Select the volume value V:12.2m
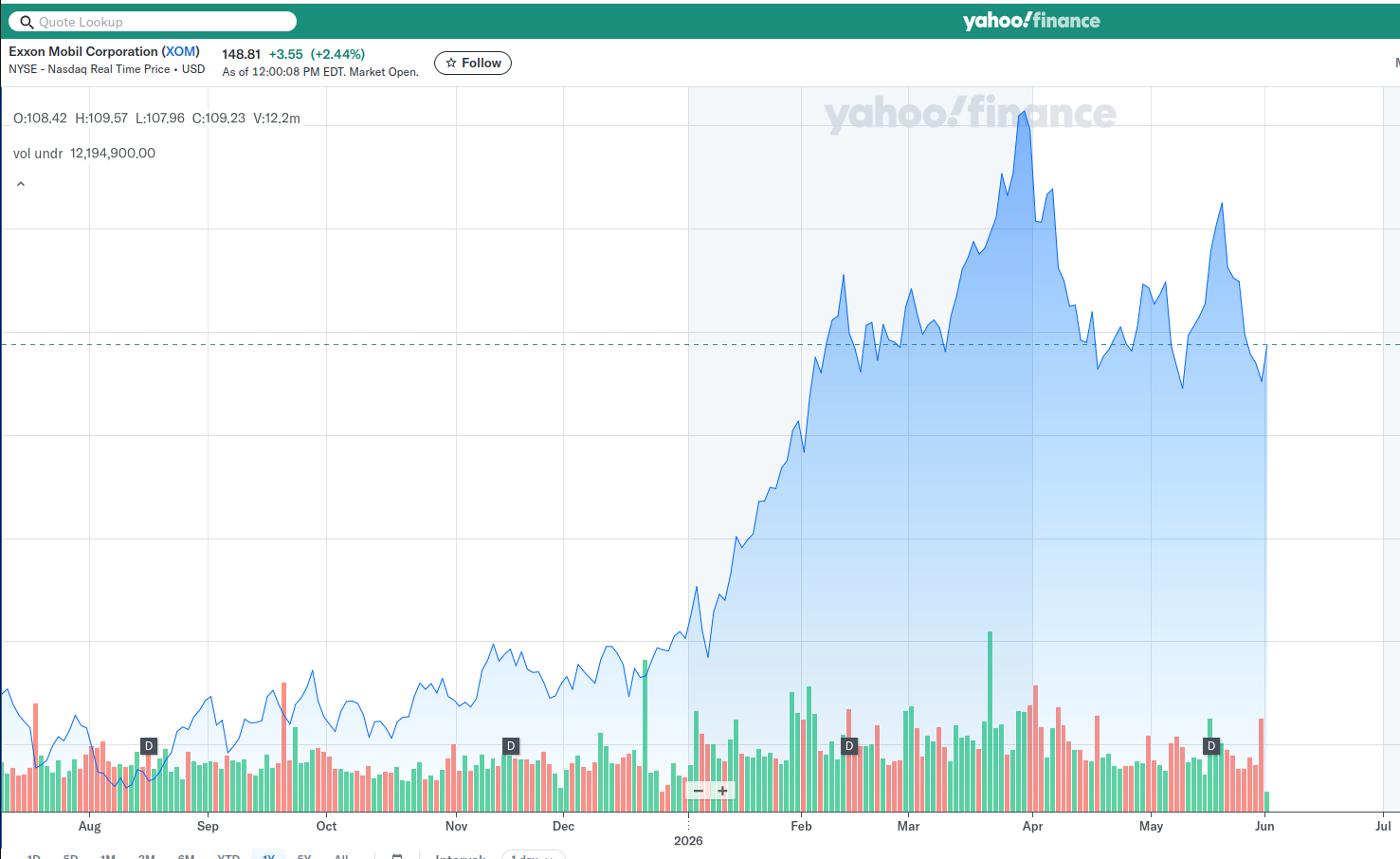The image size is (1400, 859). (x=277, y=119)
